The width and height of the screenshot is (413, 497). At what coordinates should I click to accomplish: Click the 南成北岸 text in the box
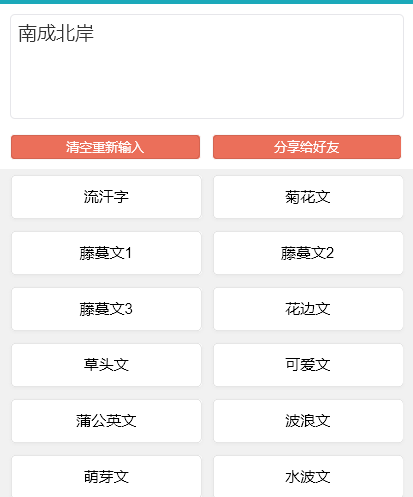coord(56,33)
